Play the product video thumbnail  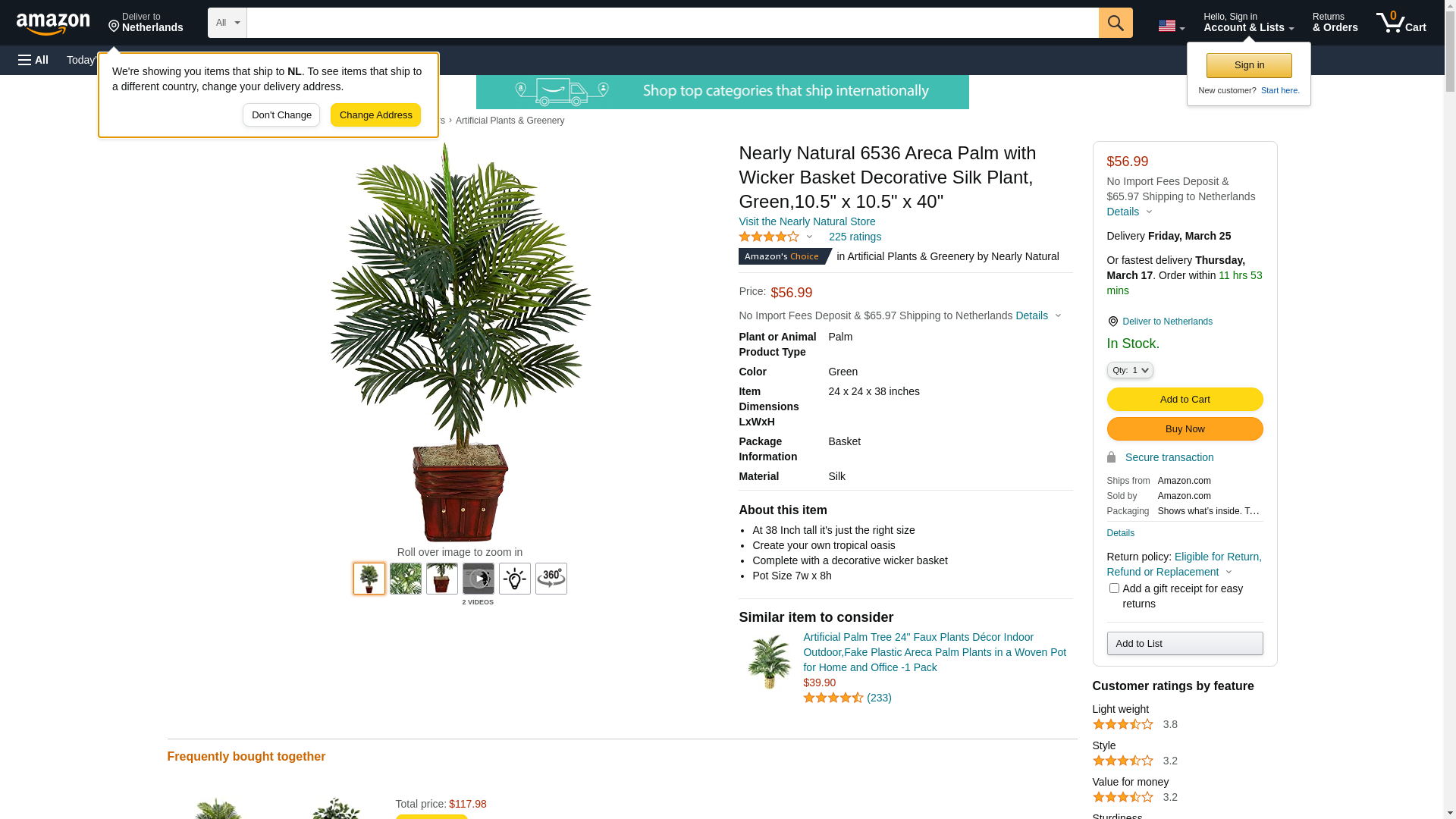(479, 579)
